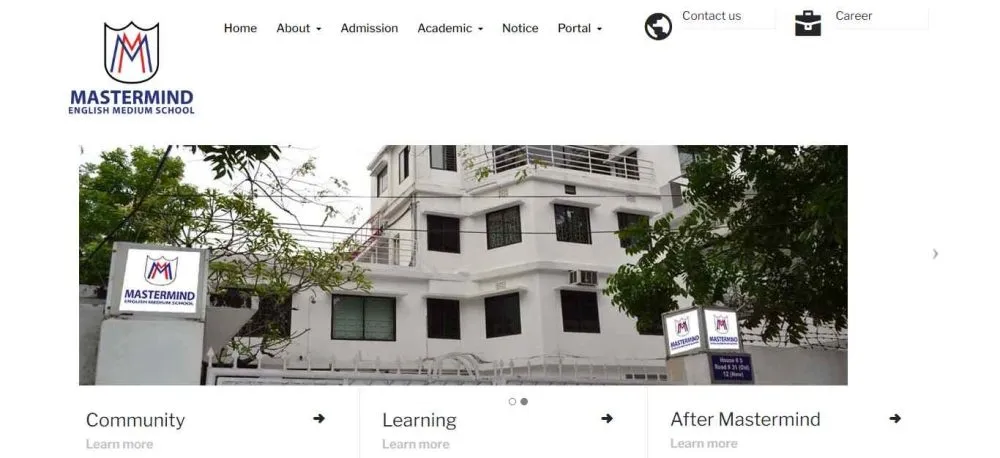Click the briefcase icon beside Career

pyautogui.click(x=808, y=24)
